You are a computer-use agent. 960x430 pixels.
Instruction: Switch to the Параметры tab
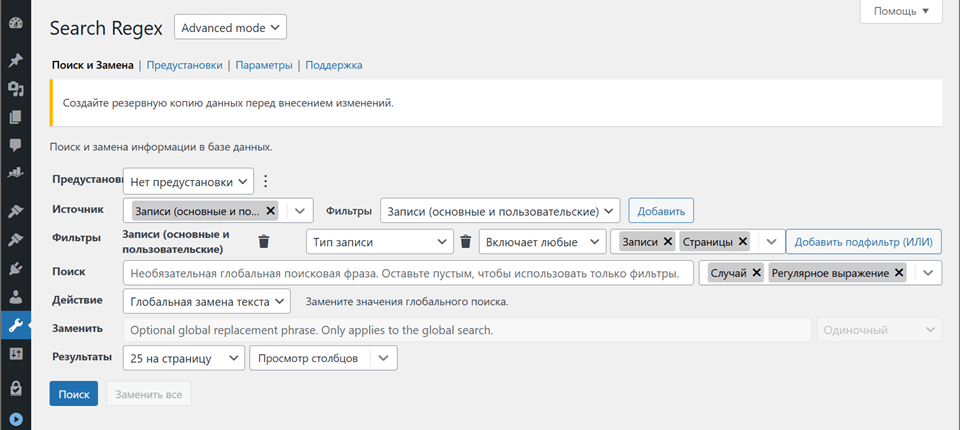coord(264,65)
